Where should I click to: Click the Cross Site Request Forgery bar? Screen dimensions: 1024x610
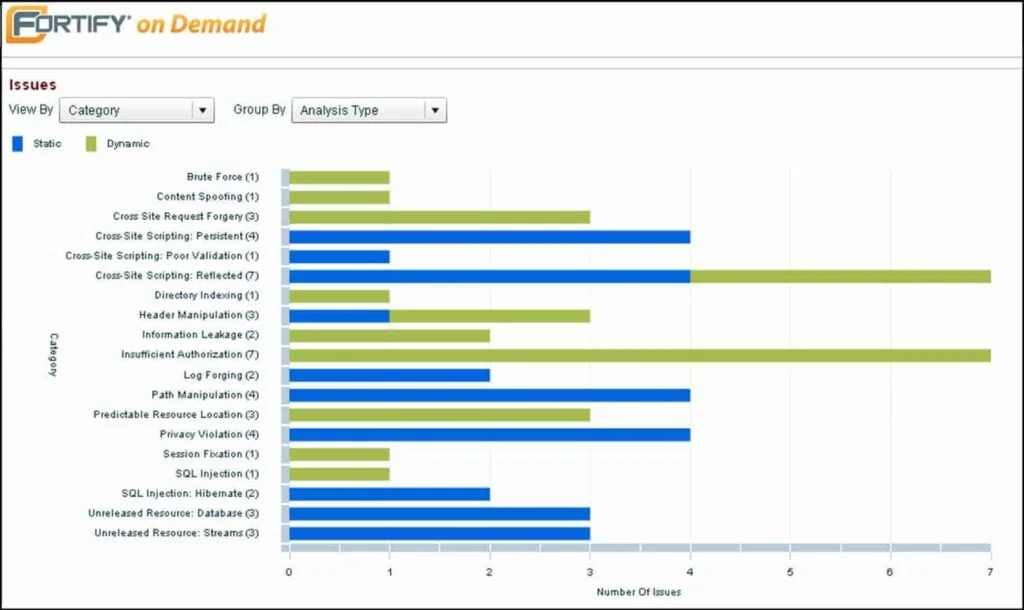click(440, 217)
